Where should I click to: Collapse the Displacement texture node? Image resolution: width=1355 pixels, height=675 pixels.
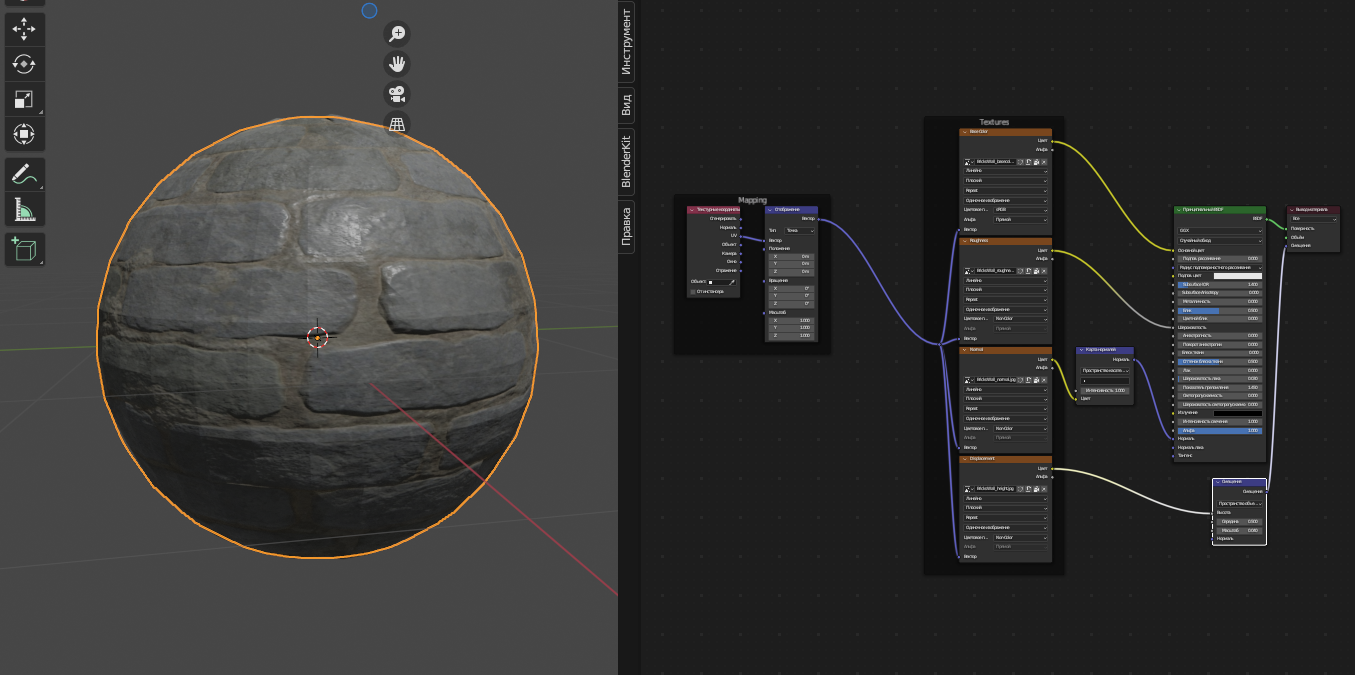point(965,459)
